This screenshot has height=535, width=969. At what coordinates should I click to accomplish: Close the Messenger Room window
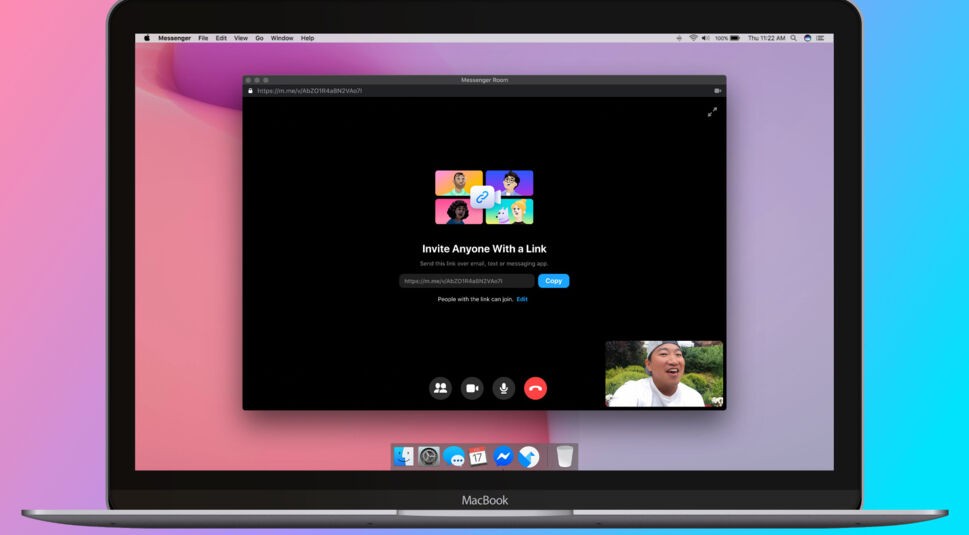(x=248, y=80)
